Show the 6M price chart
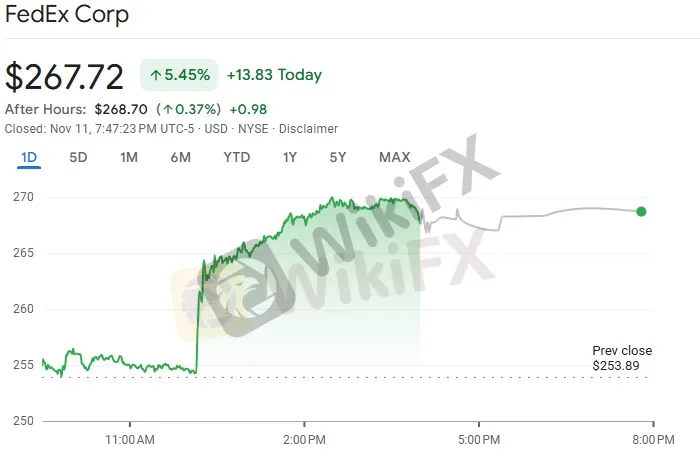The height and width of the screenshot is (459, 700). (x=180, y=157)
